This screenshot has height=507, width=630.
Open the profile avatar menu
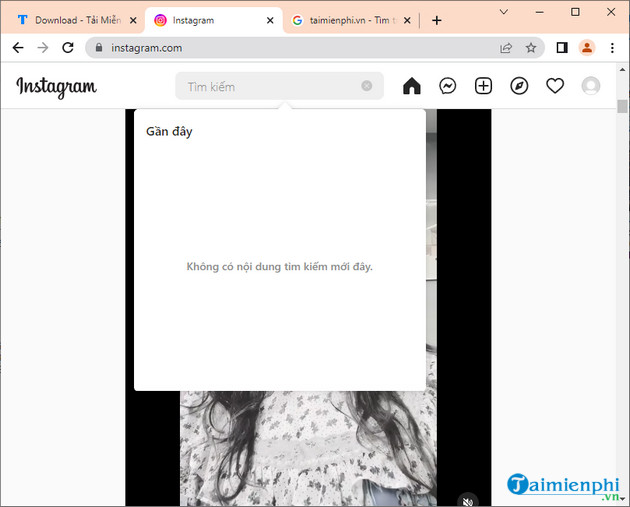tap(591, 86)
